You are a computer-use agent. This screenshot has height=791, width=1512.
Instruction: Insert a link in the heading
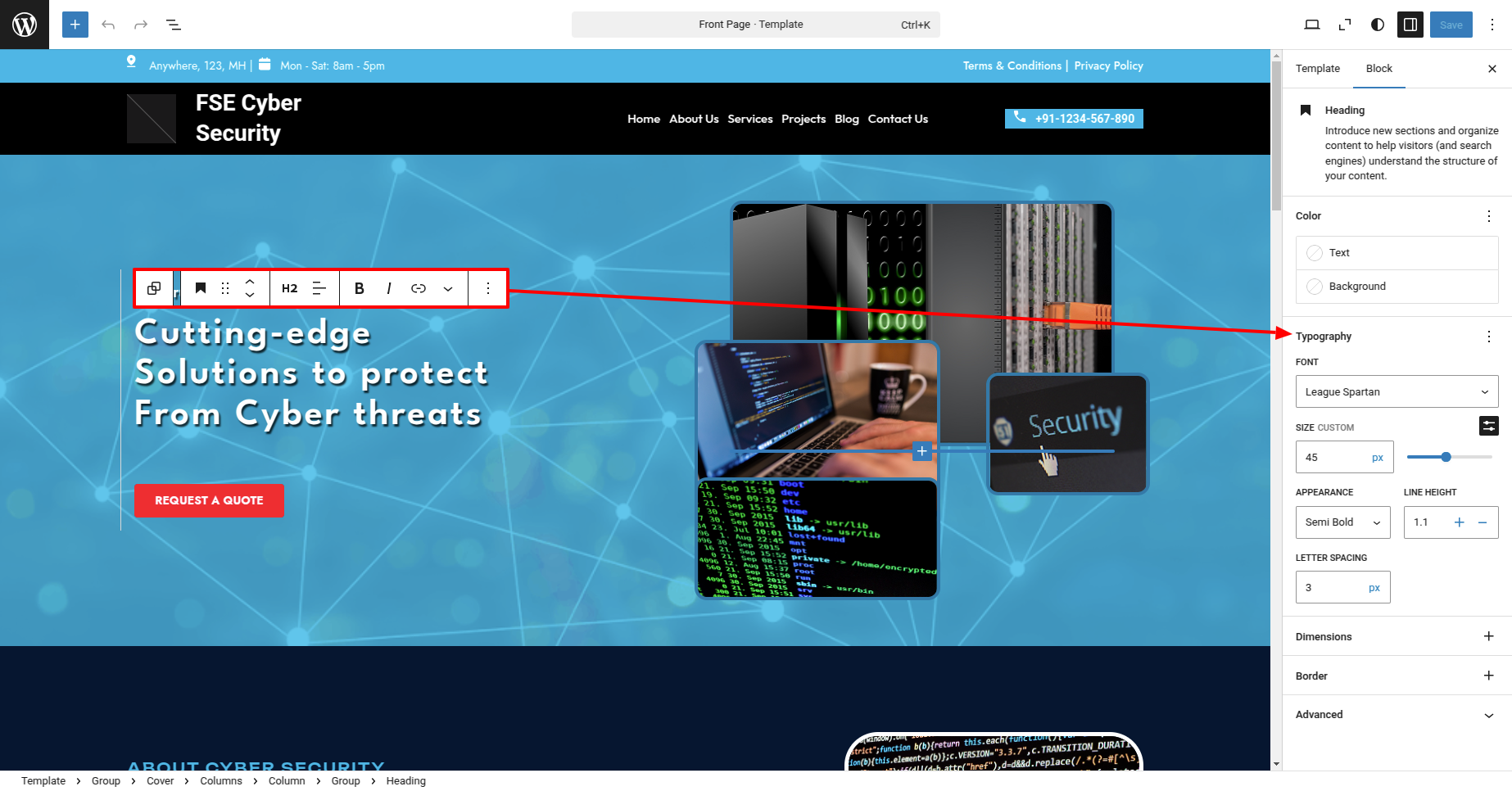click(419, 288)
